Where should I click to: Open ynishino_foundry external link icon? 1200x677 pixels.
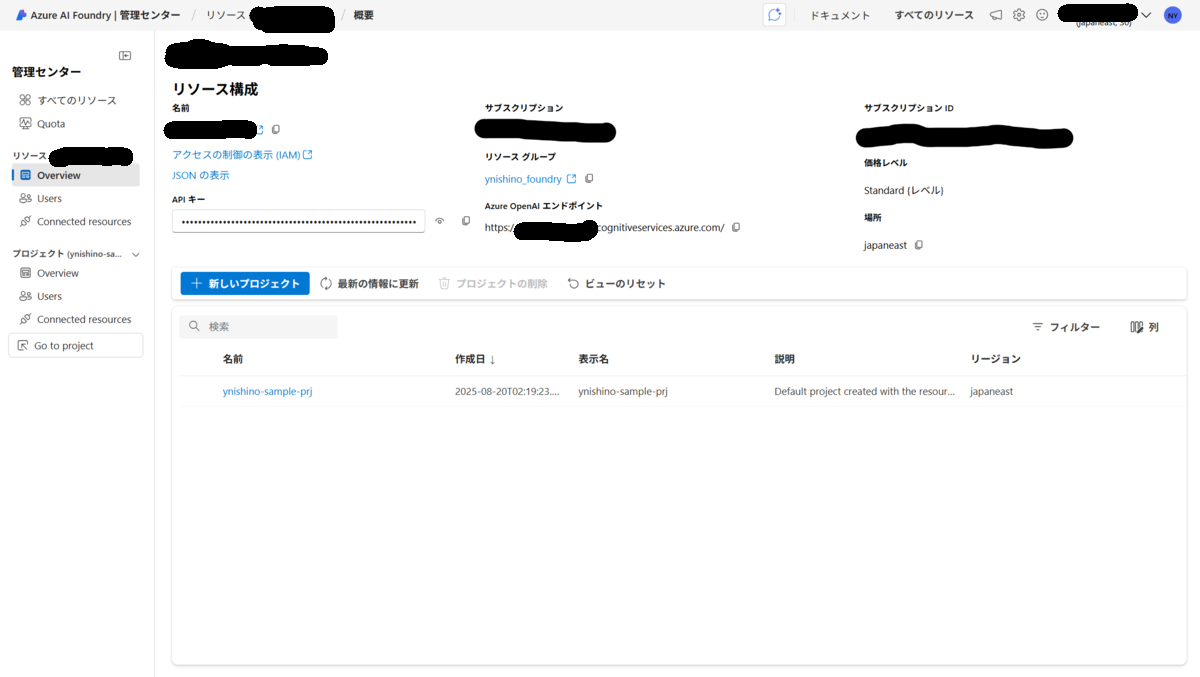click(571, 179)
